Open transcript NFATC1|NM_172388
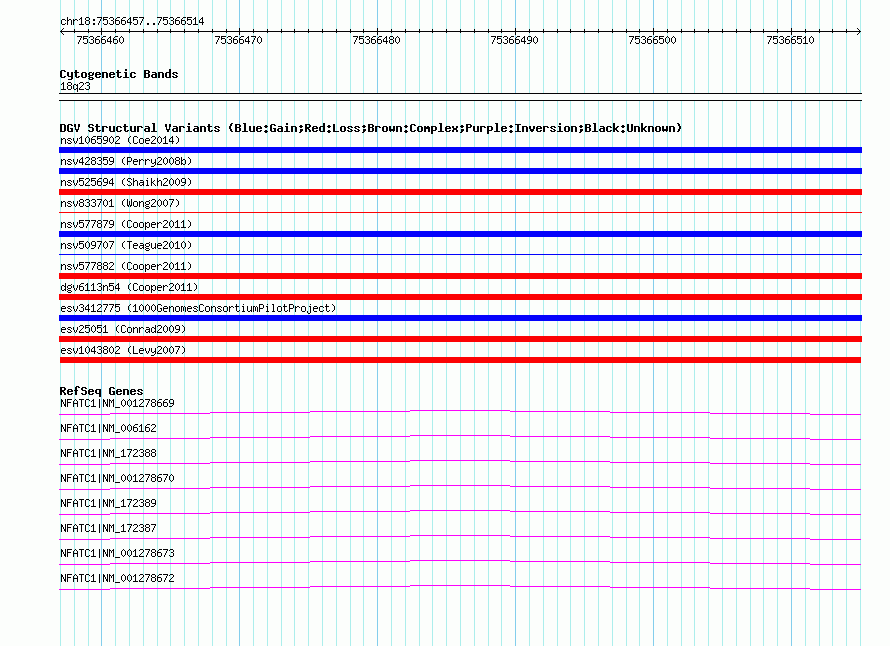890x646 pixels. pos(108,454)
